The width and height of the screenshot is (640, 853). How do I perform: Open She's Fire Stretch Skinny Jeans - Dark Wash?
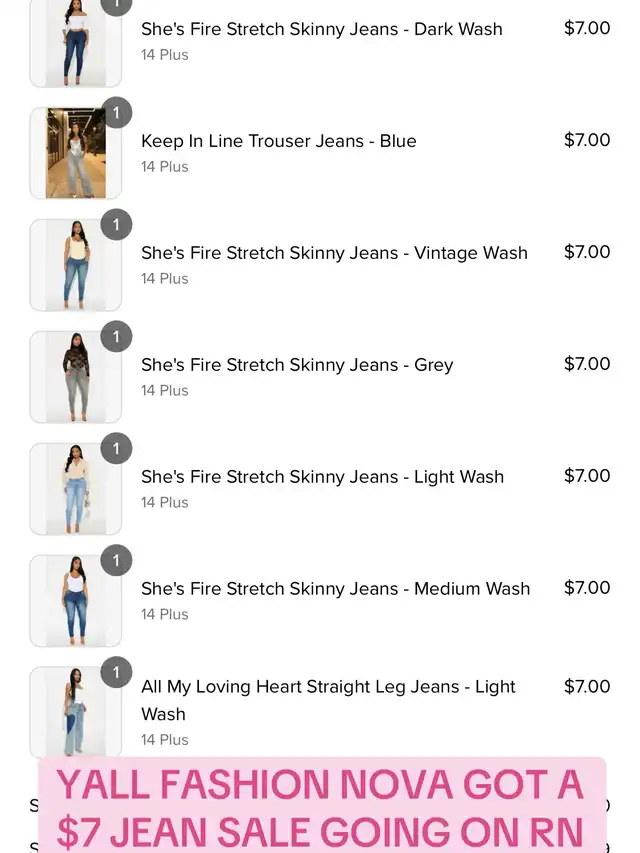(321, 29)
